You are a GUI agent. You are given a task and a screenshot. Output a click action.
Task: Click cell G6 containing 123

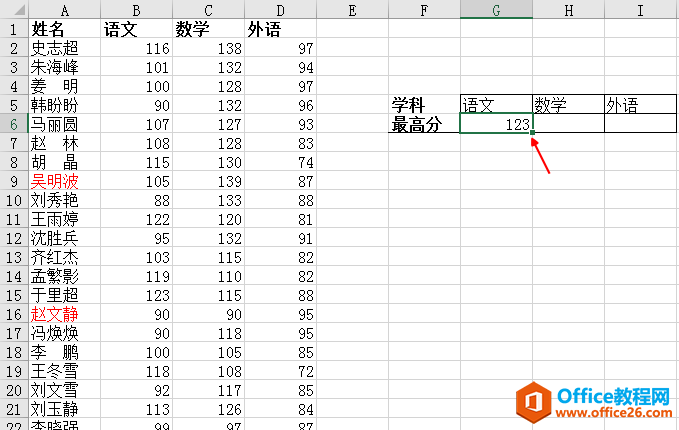pyautogui.click(x=496, y=124)
